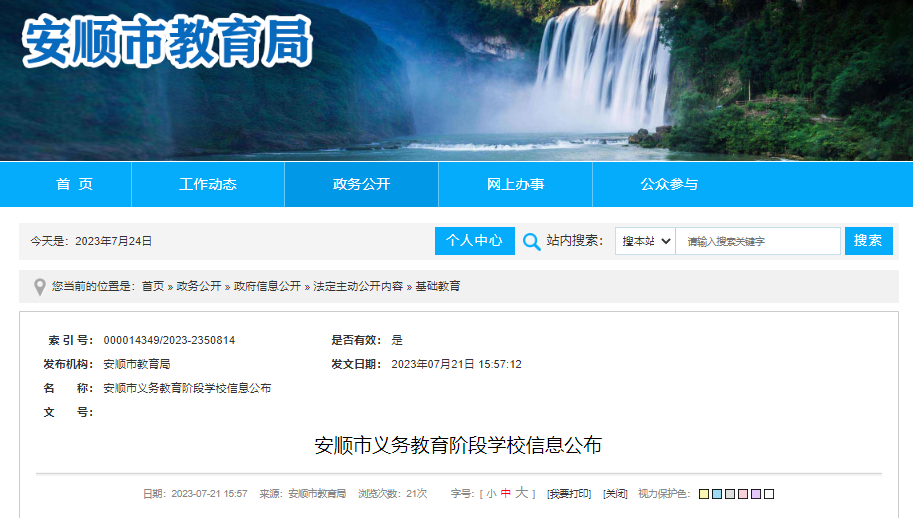Select the light blue eye-protection color swatch

click(717, 494)
